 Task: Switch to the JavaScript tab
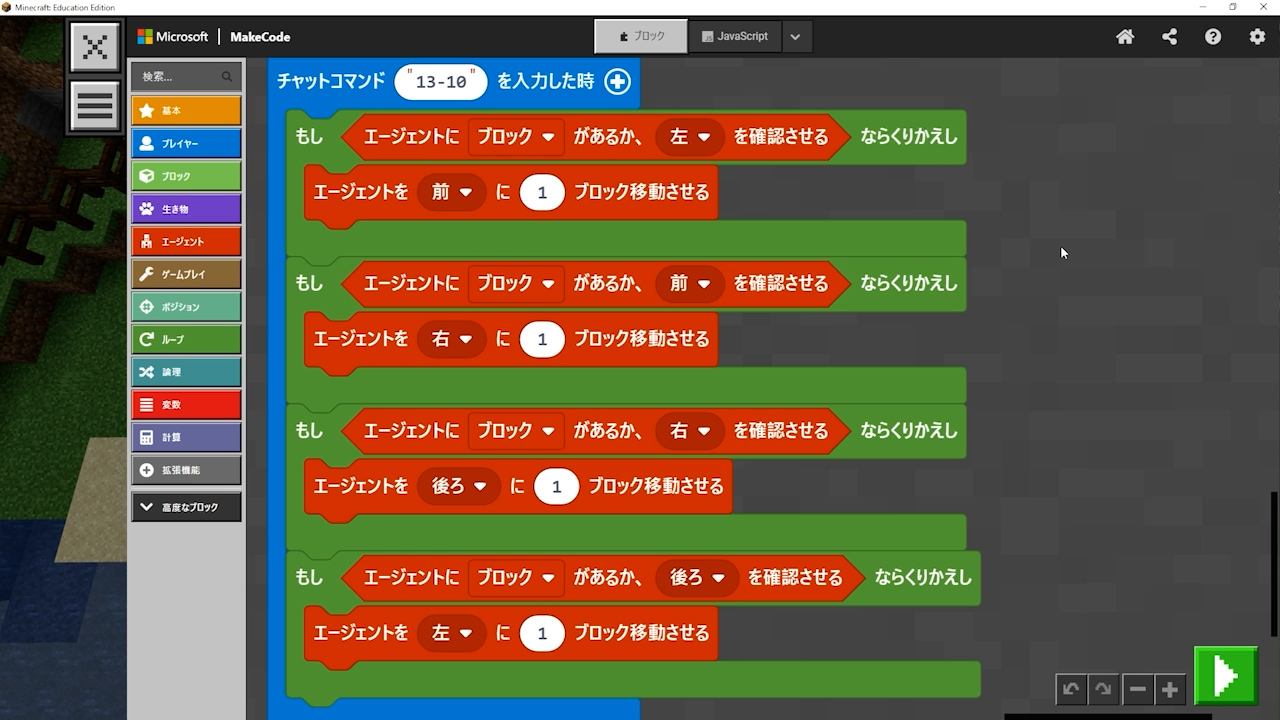click(735, 37)
